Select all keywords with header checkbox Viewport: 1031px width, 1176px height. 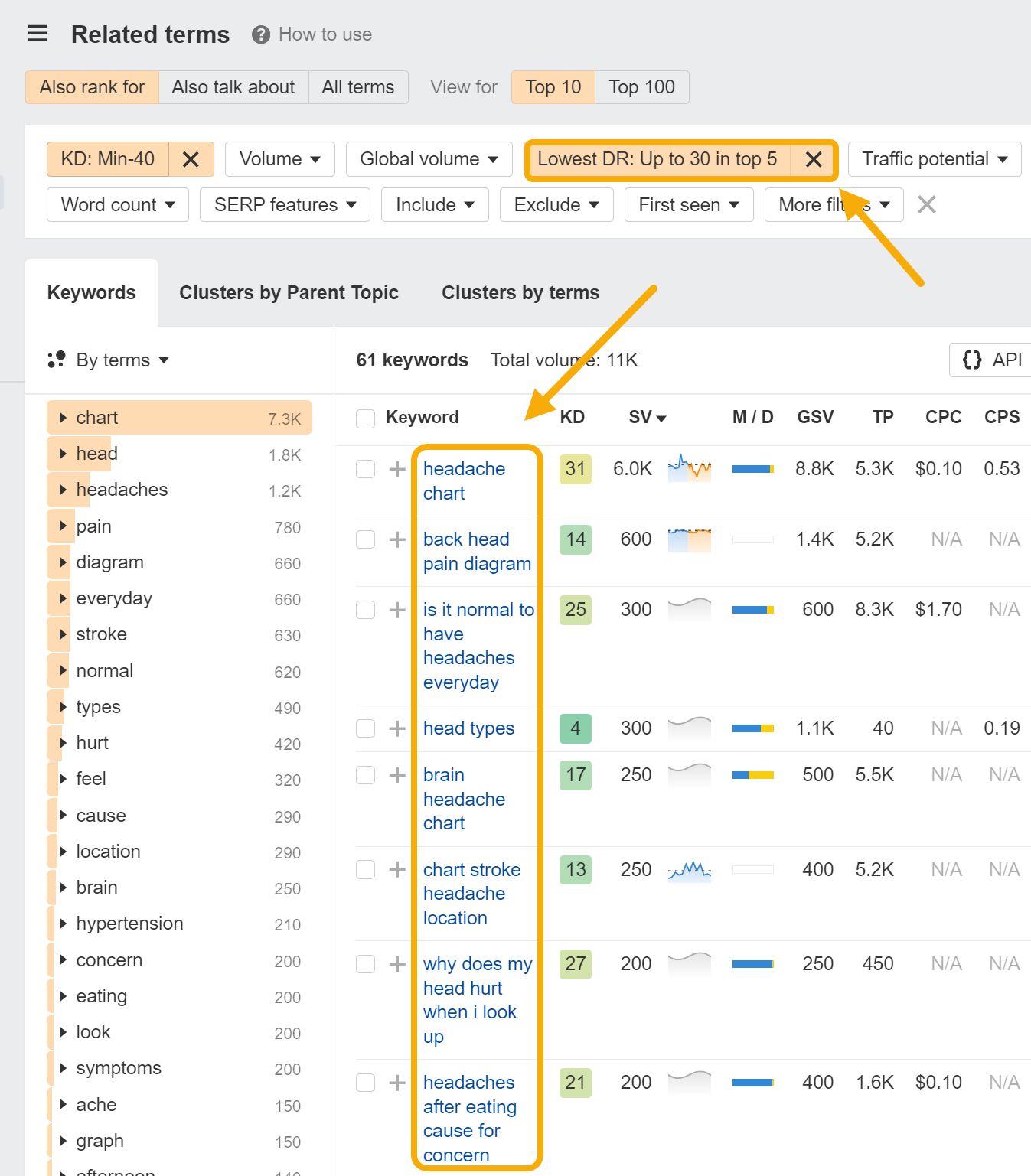(365, 417)
